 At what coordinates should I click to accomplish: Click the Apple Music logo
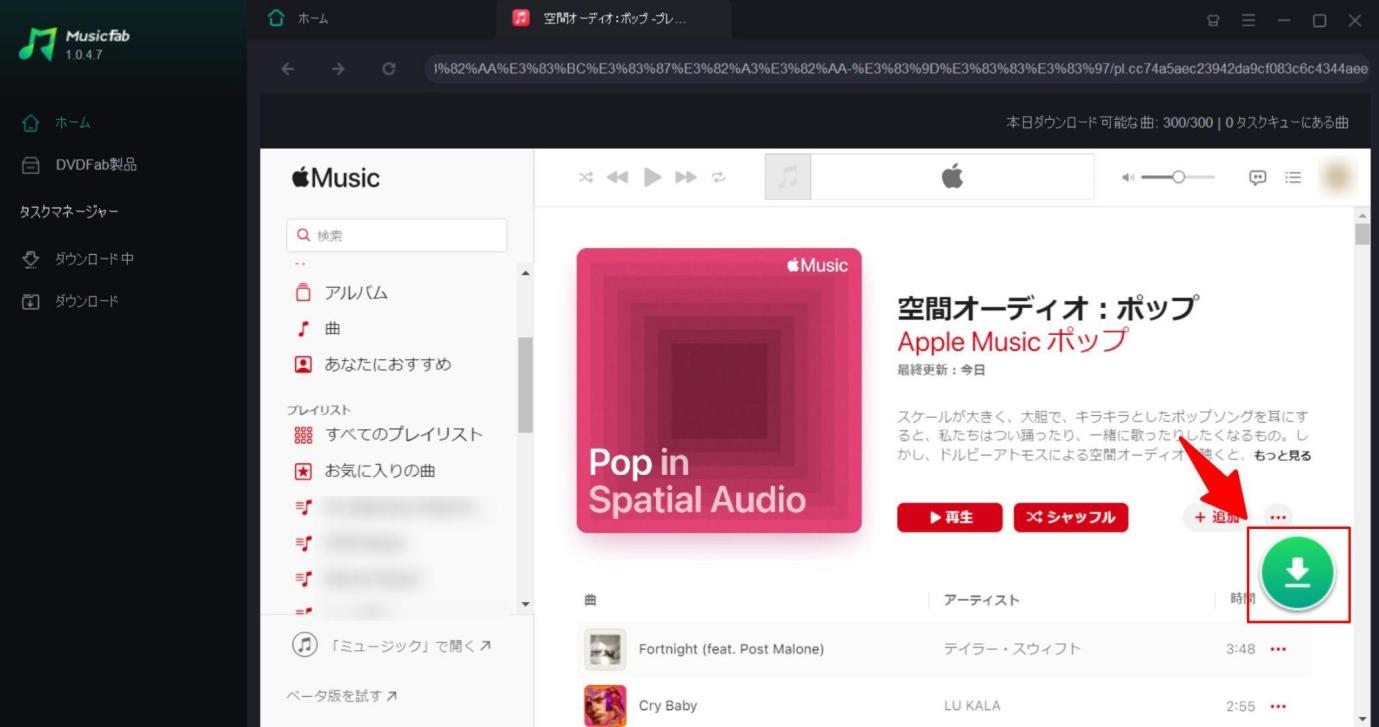[336, 178]
